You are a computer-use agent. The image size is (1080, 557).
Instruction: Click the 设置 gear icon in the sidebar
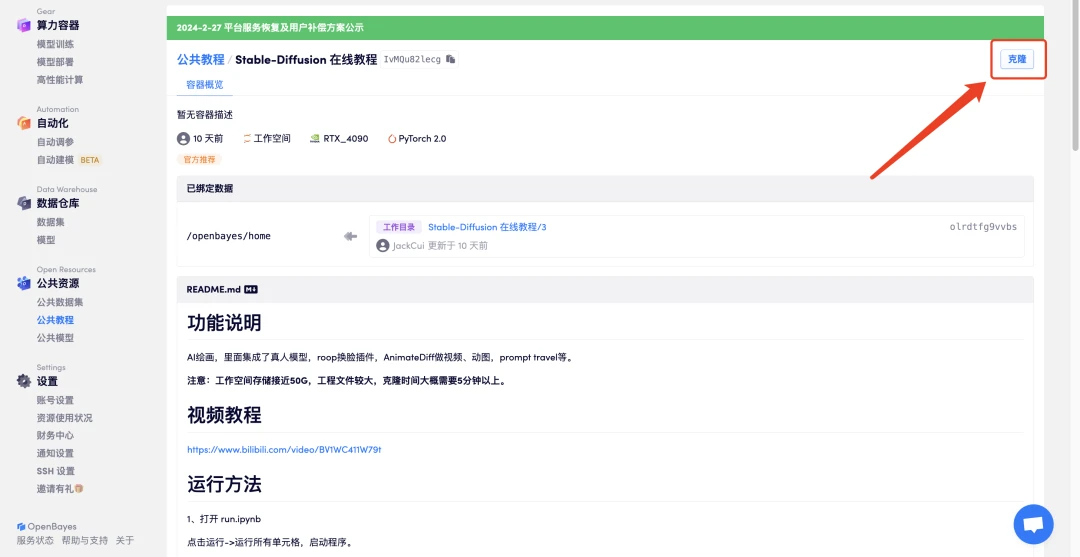pyautogui.click(x=24, y=381)
